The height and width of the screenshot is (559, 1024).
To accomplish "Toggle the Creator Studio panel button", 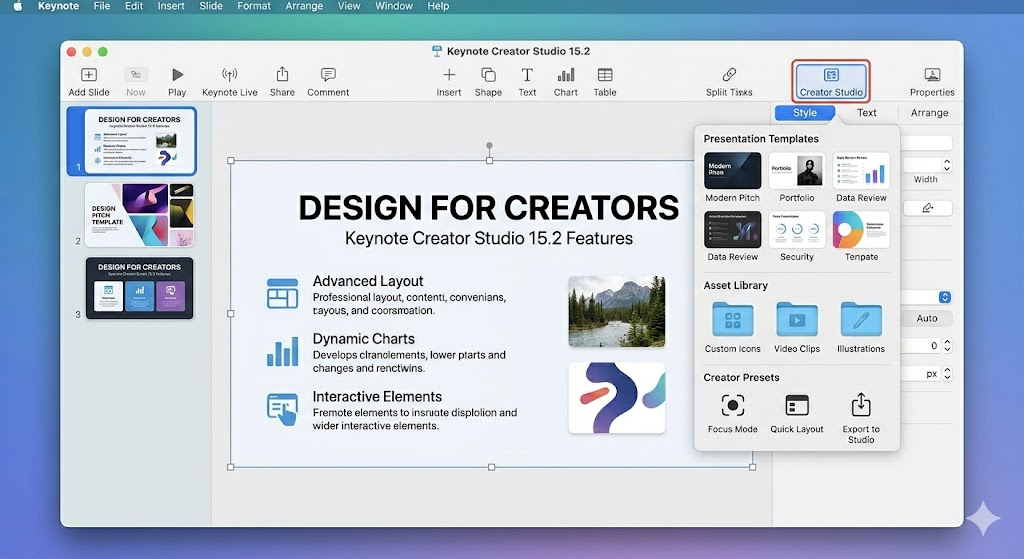I will tap(831, 82).
